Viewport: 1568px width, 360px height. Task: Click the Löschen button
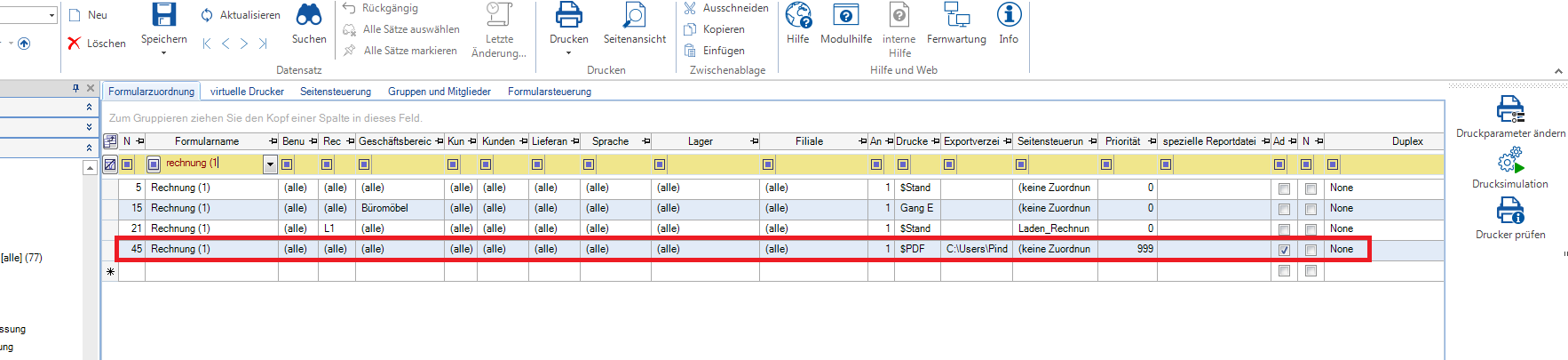coord(97,44)
